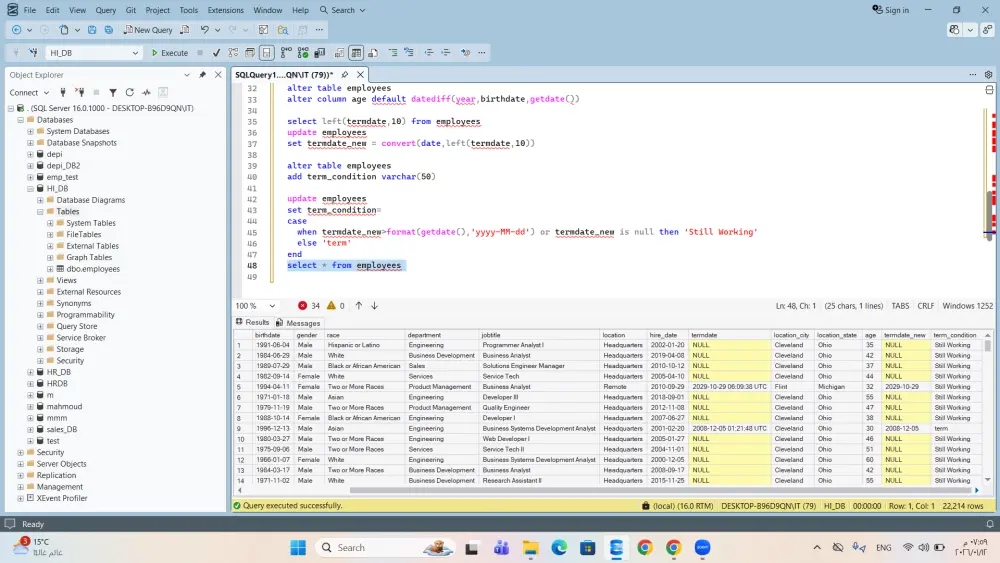This screenshot has width=1000, height=563.
Task: Click the Execute button
Action: 169,53
